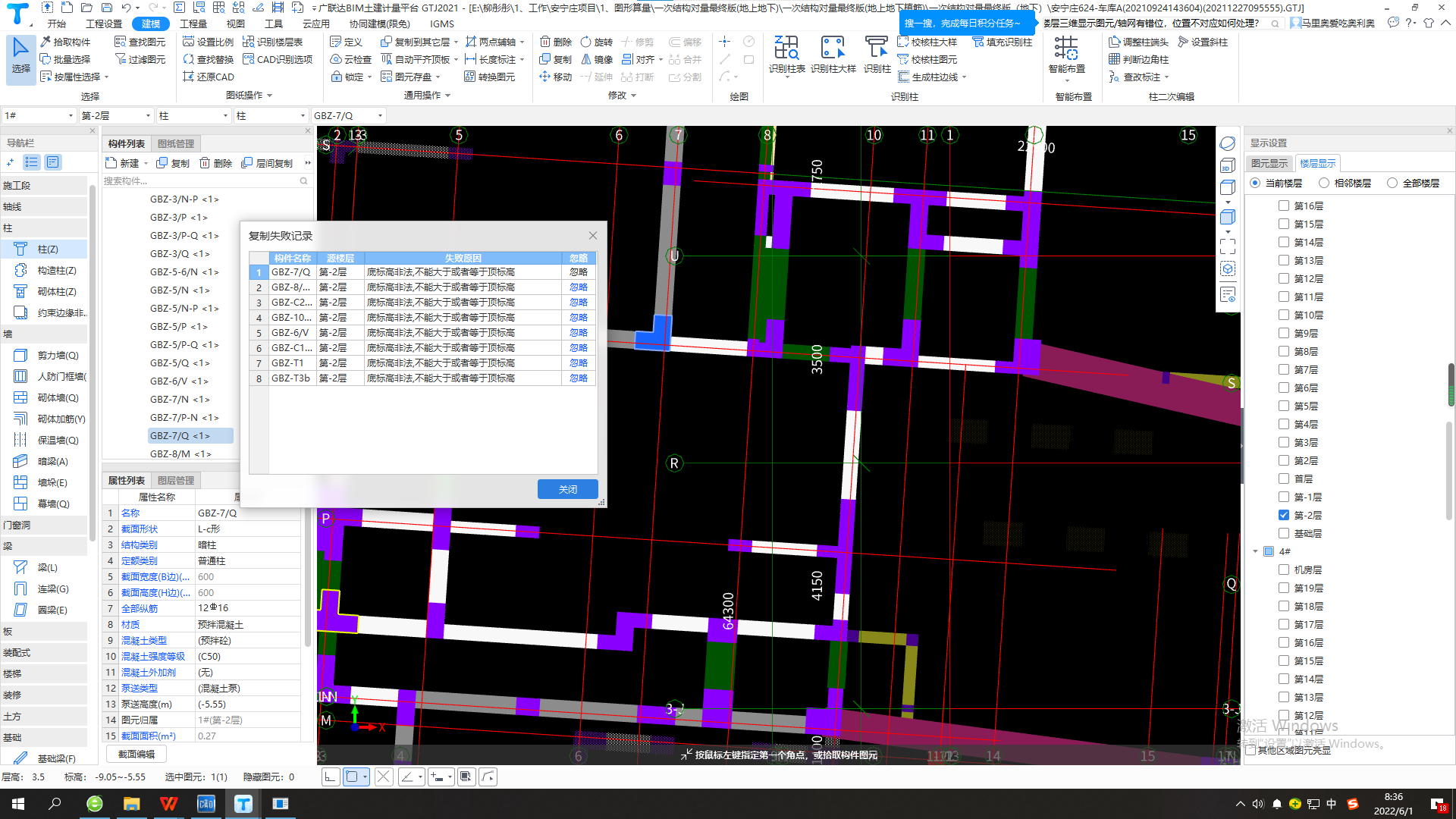Image resolution: width=1456 pixels, height=819 pixels.
Task: Expand 通用操作 group dropdown
Action: coord(448,96)
